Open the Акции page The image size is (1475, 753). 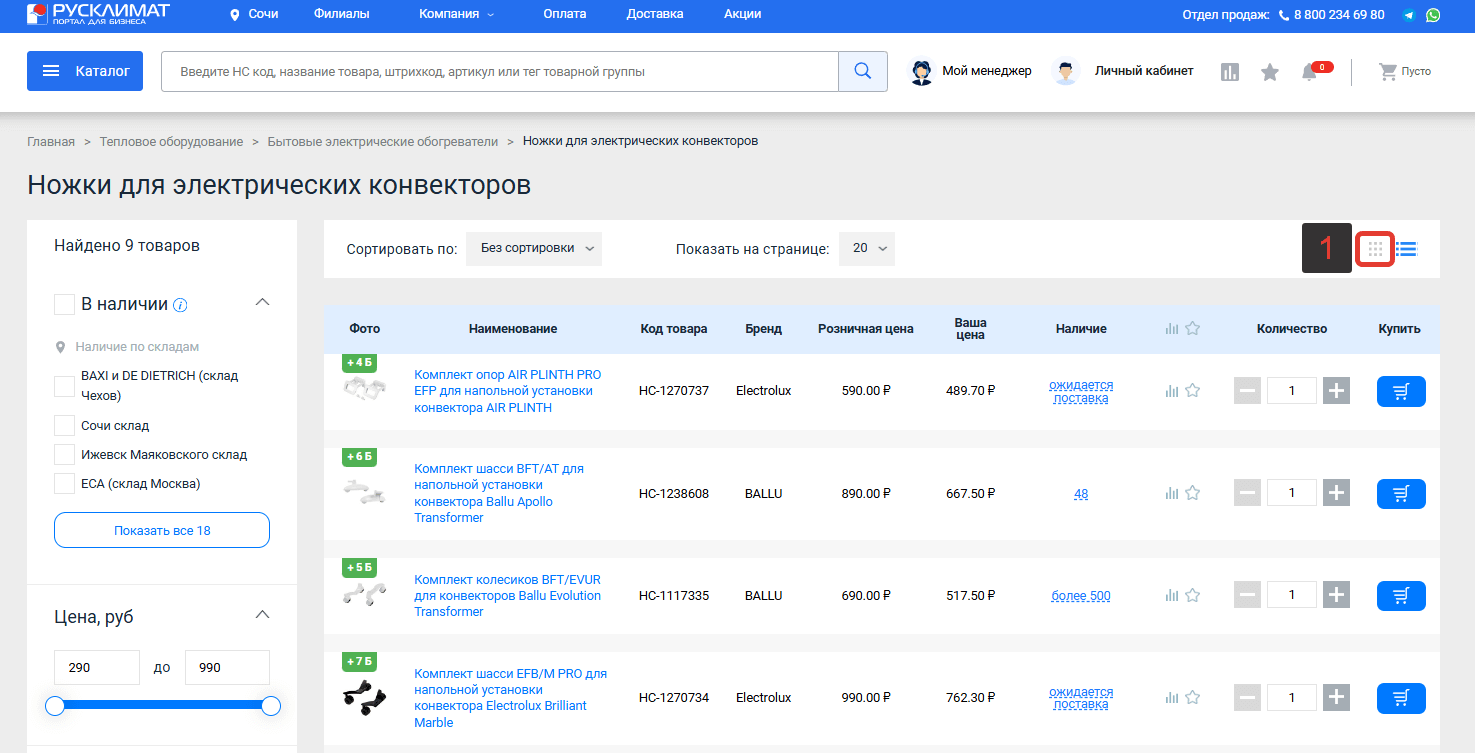742,14
